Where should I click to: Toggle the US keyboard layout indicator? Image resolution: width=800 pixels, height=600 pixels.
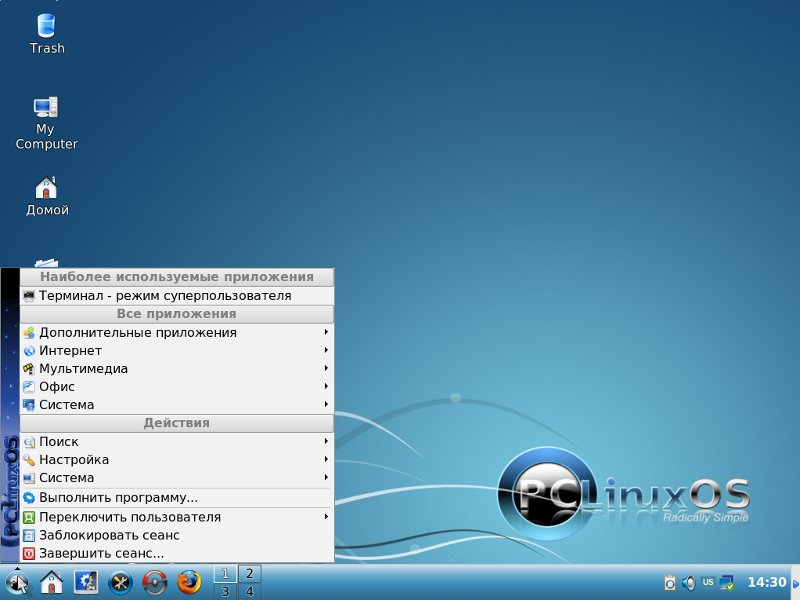708,582
